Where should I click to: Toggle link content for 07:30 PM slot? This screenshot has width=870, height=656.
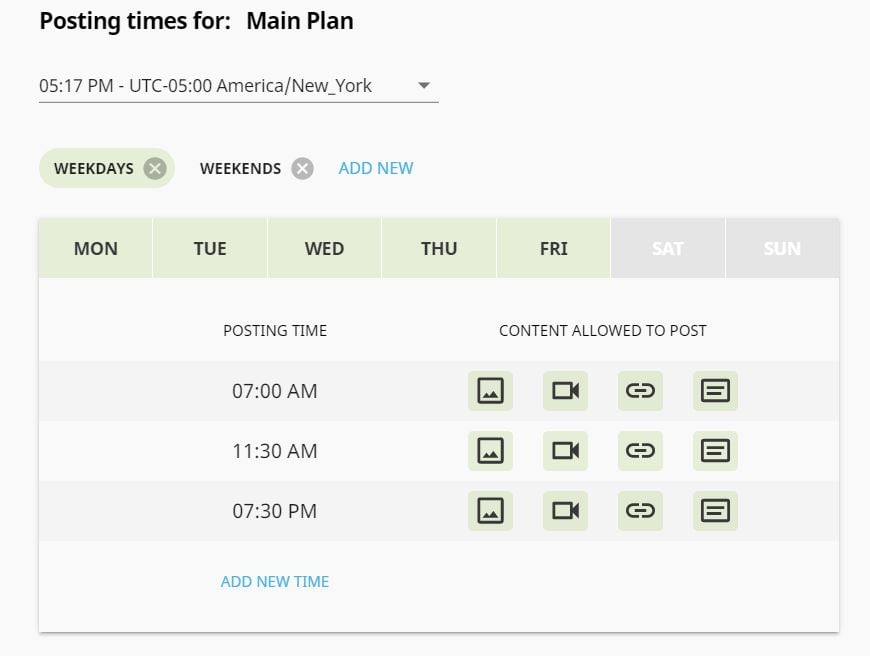click(x=640, y=511)
